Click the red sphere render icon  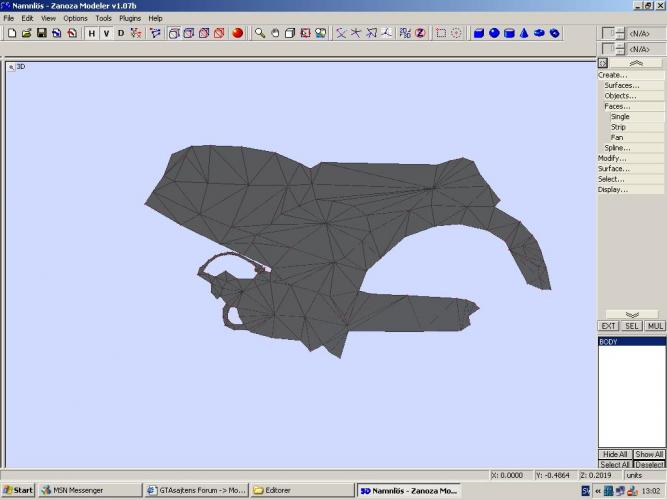[x=238, y=33]
